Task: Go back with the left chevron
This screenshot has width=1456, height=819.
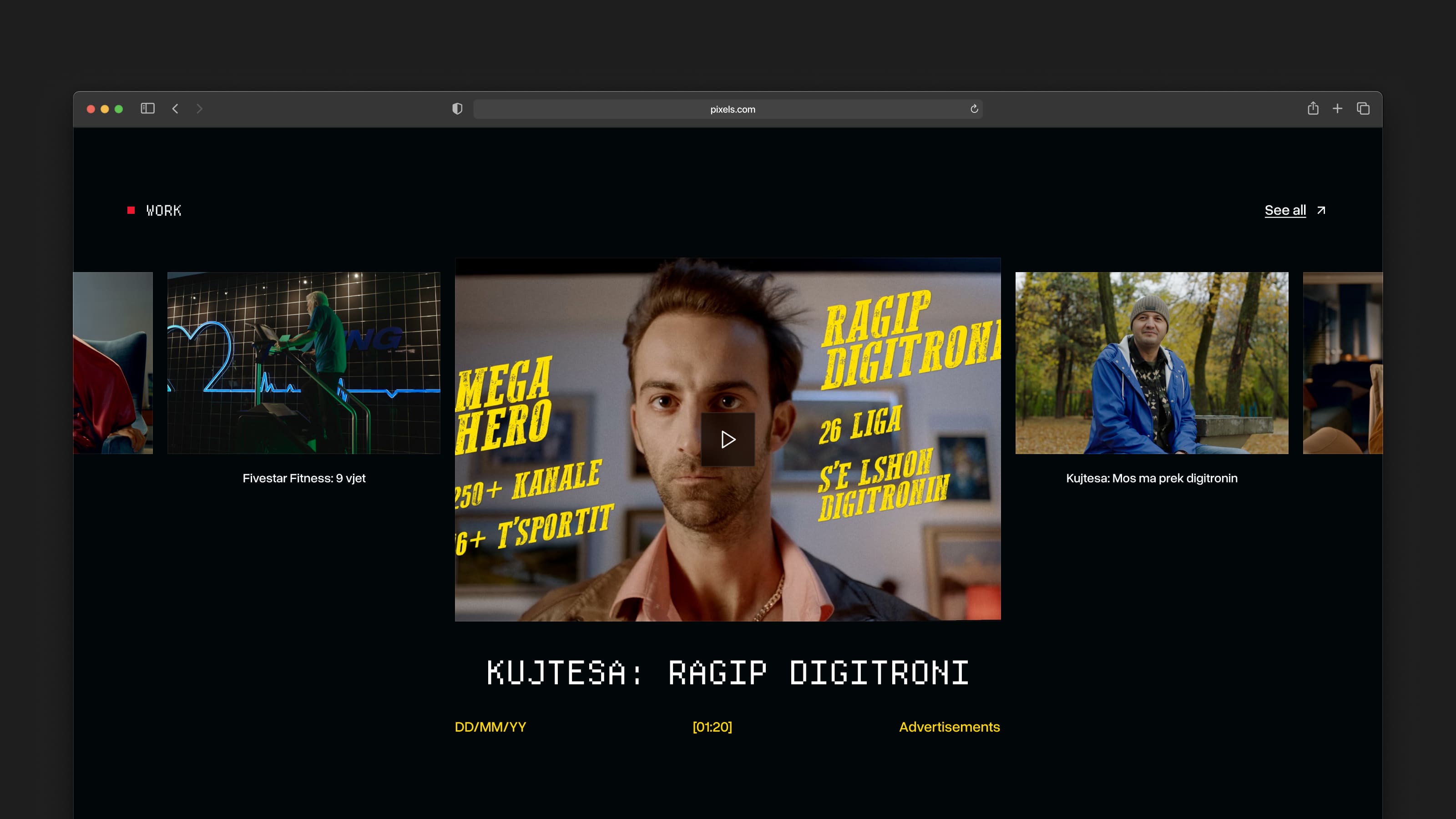Action: (175, 109)
